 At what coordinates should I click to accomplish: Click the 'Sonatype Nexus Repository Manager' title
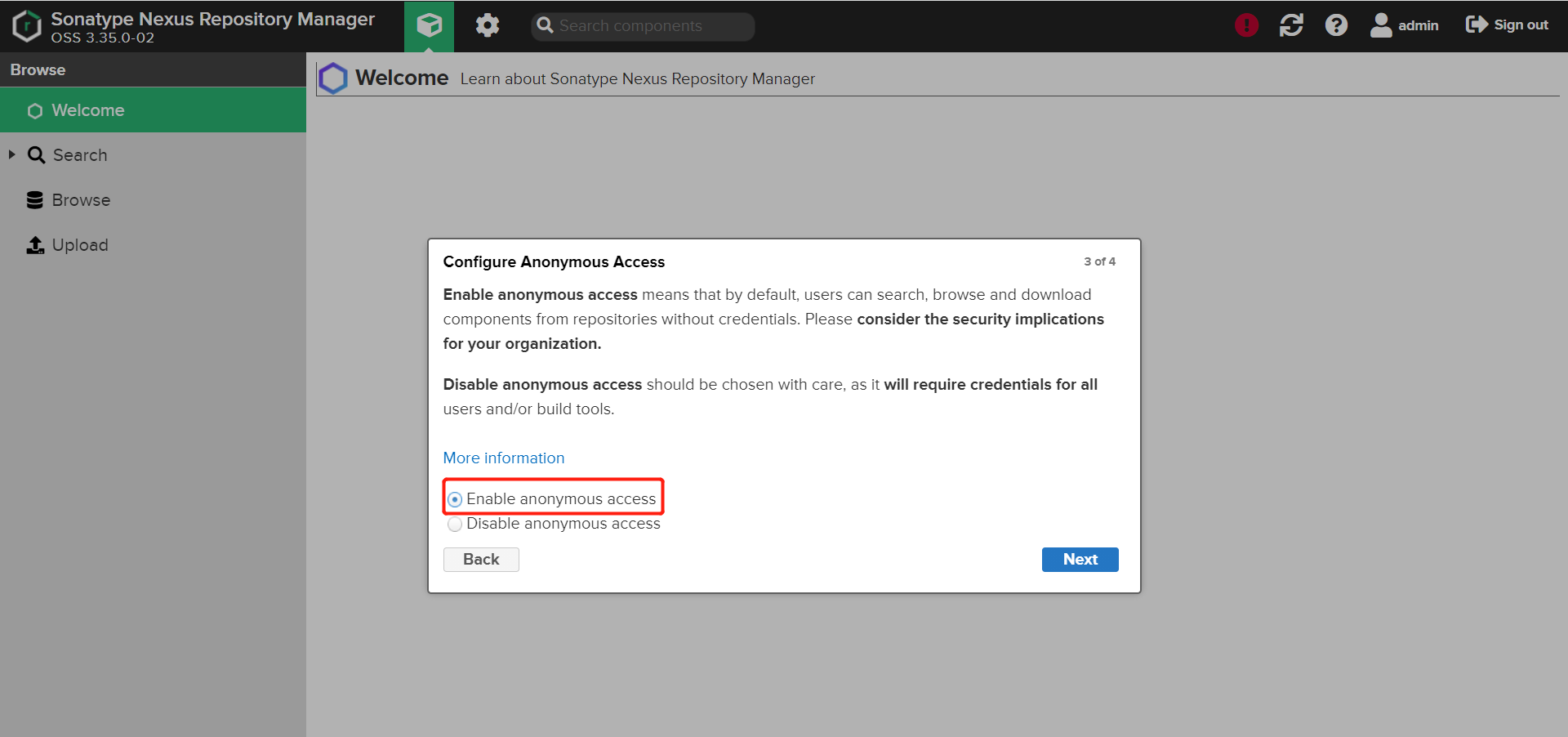[x=213, y=19]
